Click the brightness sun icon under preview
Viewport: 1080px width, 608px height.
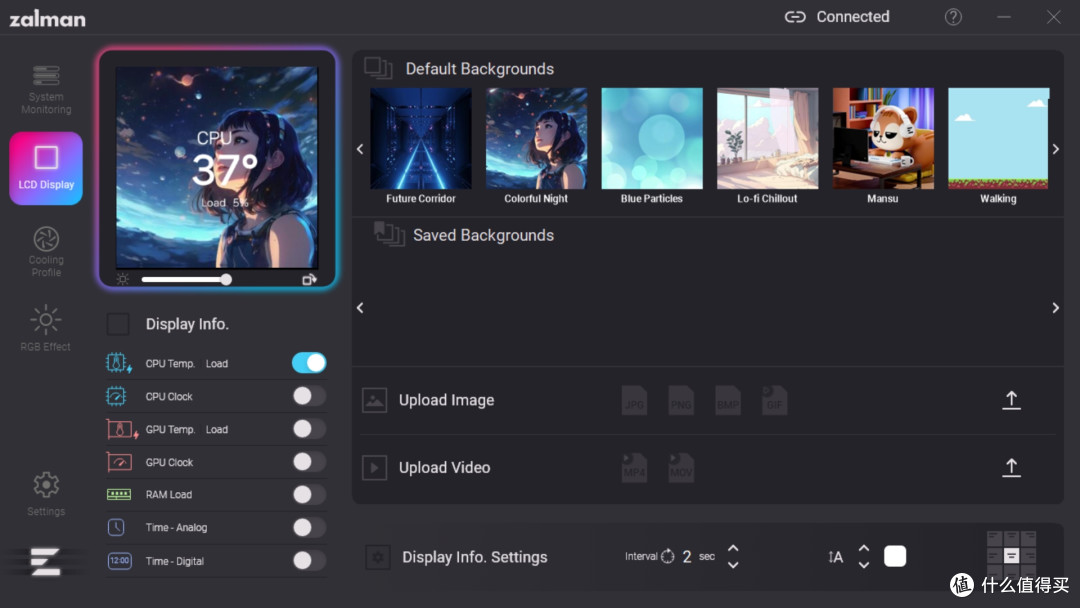(123, 279)
